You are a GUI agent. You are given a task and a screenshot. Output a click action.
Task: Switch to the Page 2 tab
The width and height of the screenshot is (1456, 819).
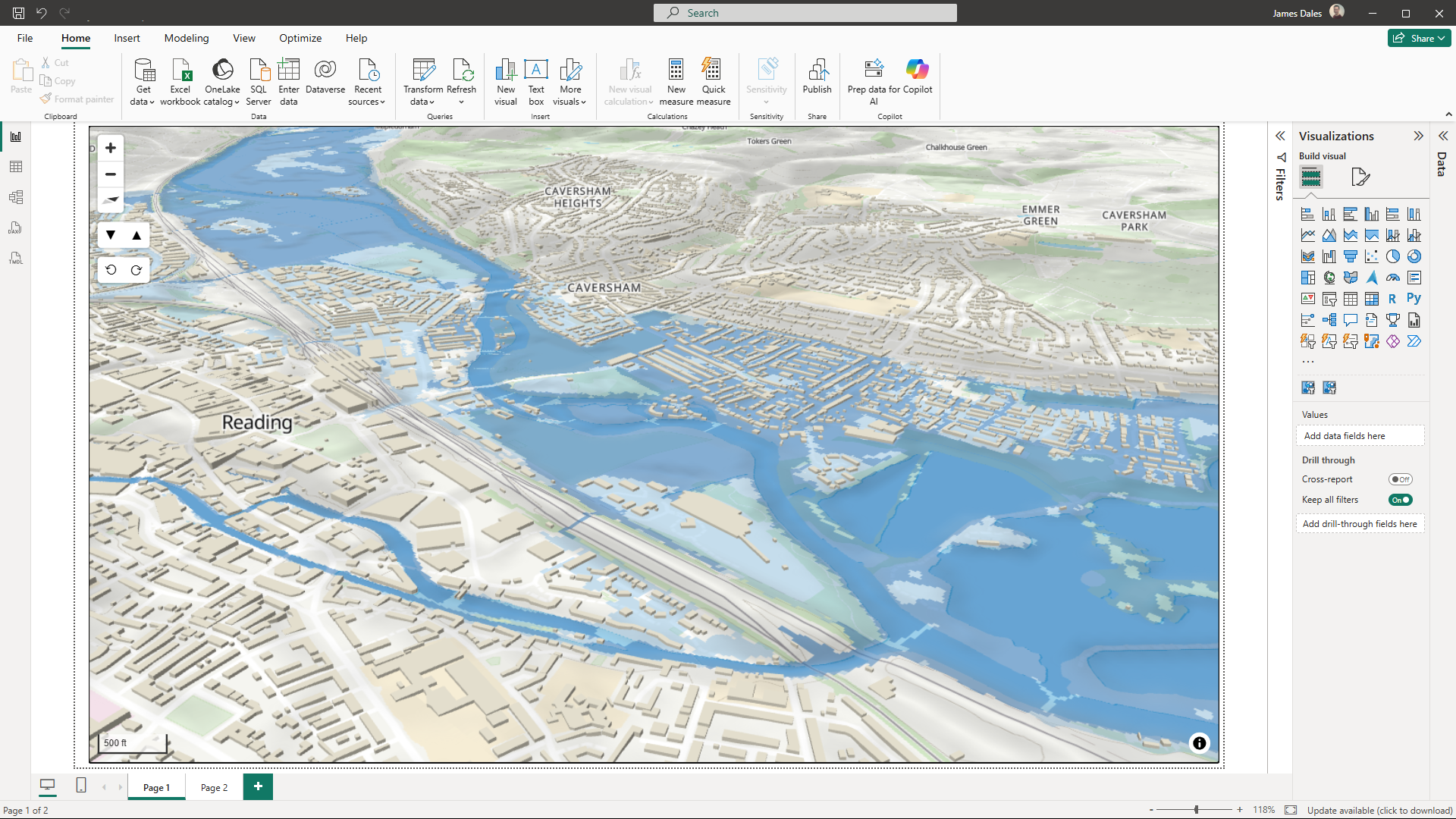coord(214,788)
